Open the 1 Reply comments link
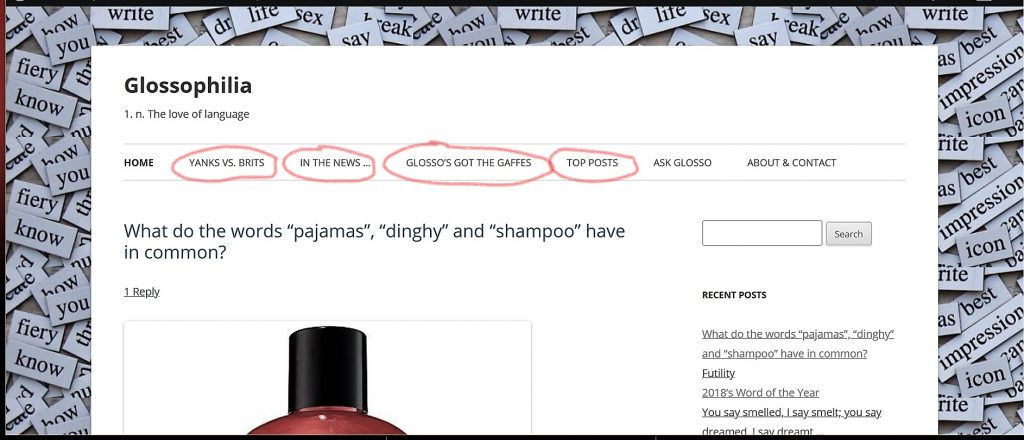 pyautogui.click(x=142, y=292)
